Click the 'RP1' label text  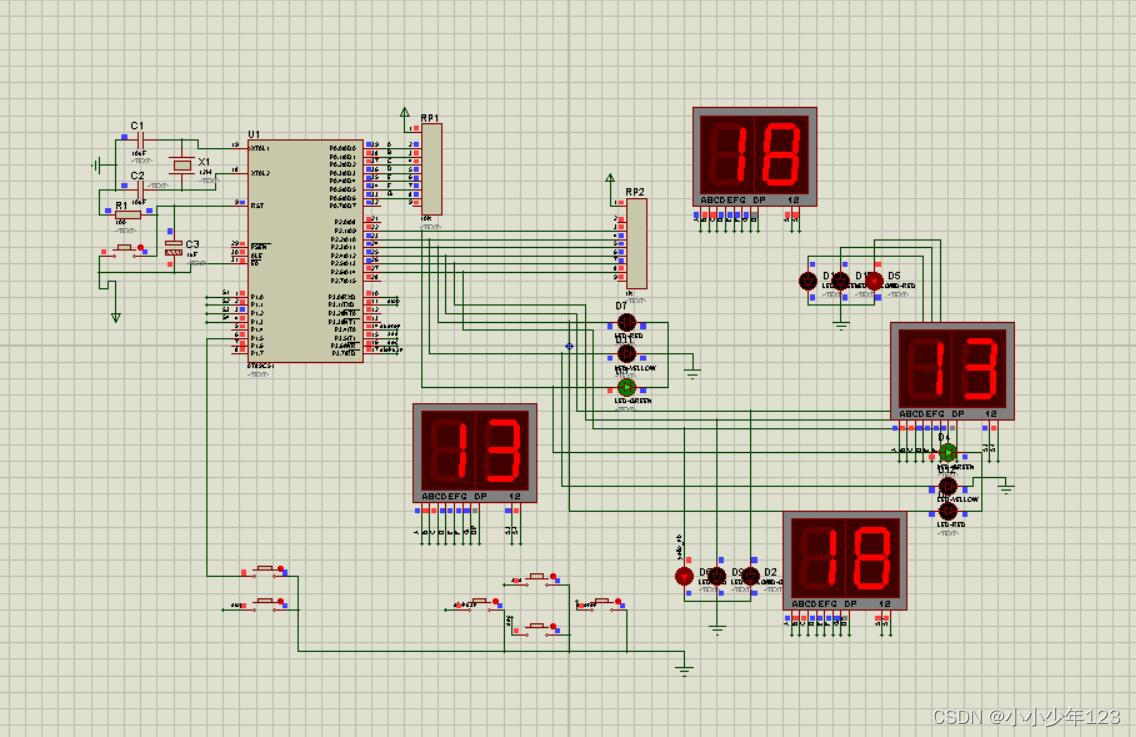pos(430,117)
